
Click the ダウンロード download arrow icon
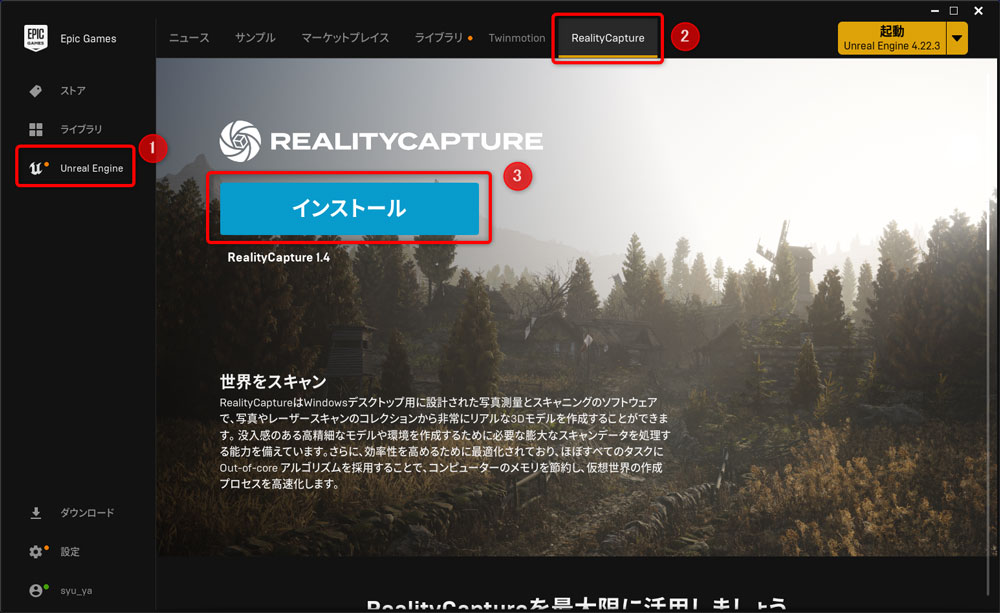pyautogui.click(x=36, y=513)
